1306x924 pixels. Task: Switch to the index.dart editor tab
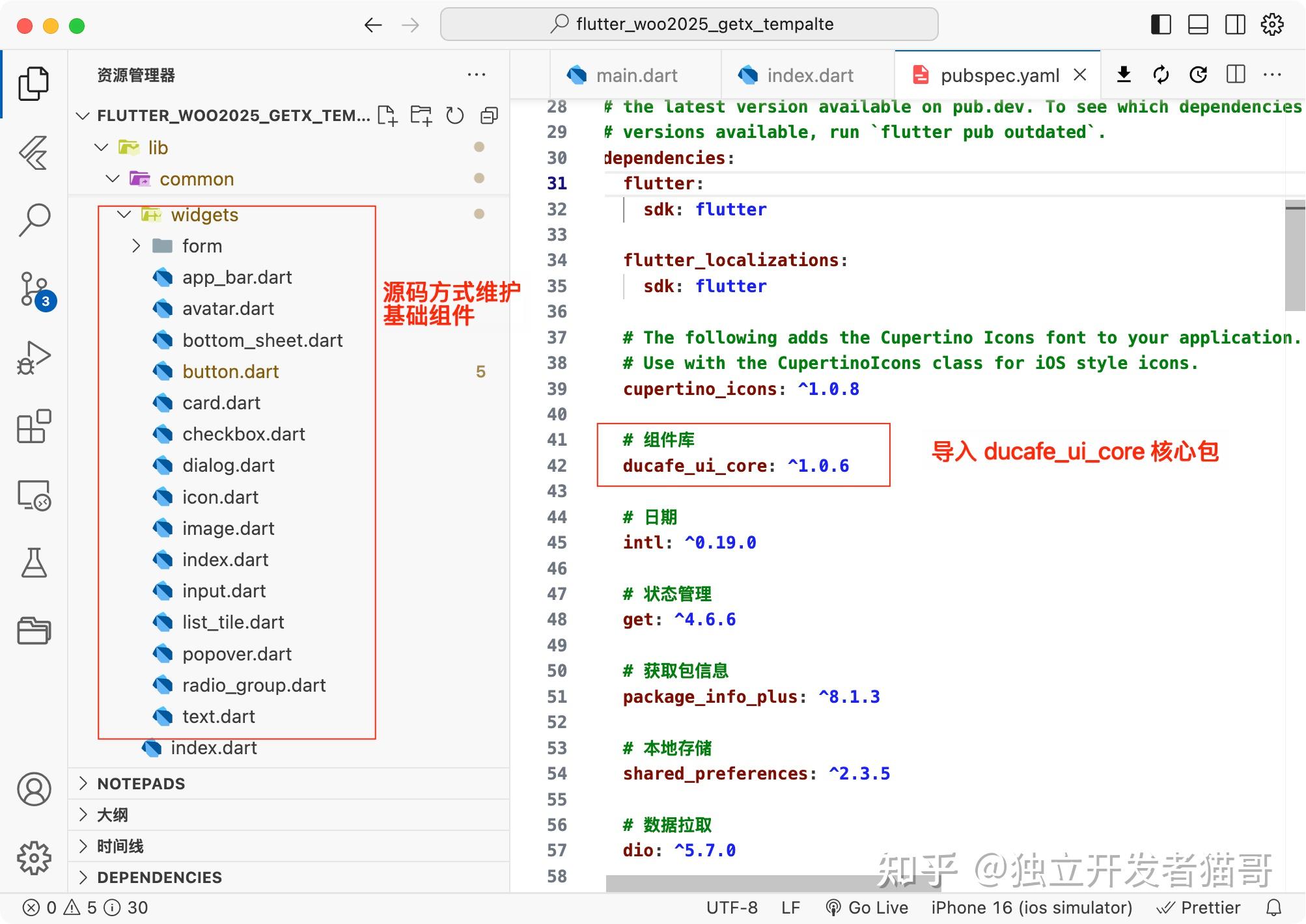(808, 75)
